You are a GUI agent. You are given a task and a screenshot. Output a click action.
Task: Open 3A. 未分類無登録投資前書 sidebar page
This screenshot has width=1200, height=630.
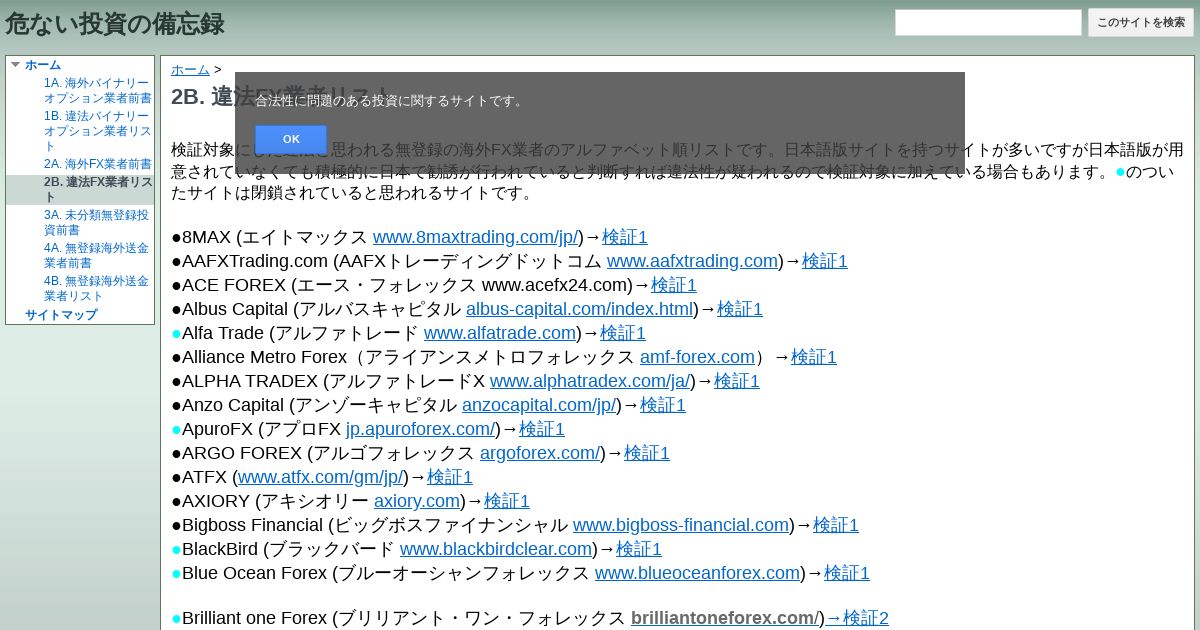tap(96, 223)
